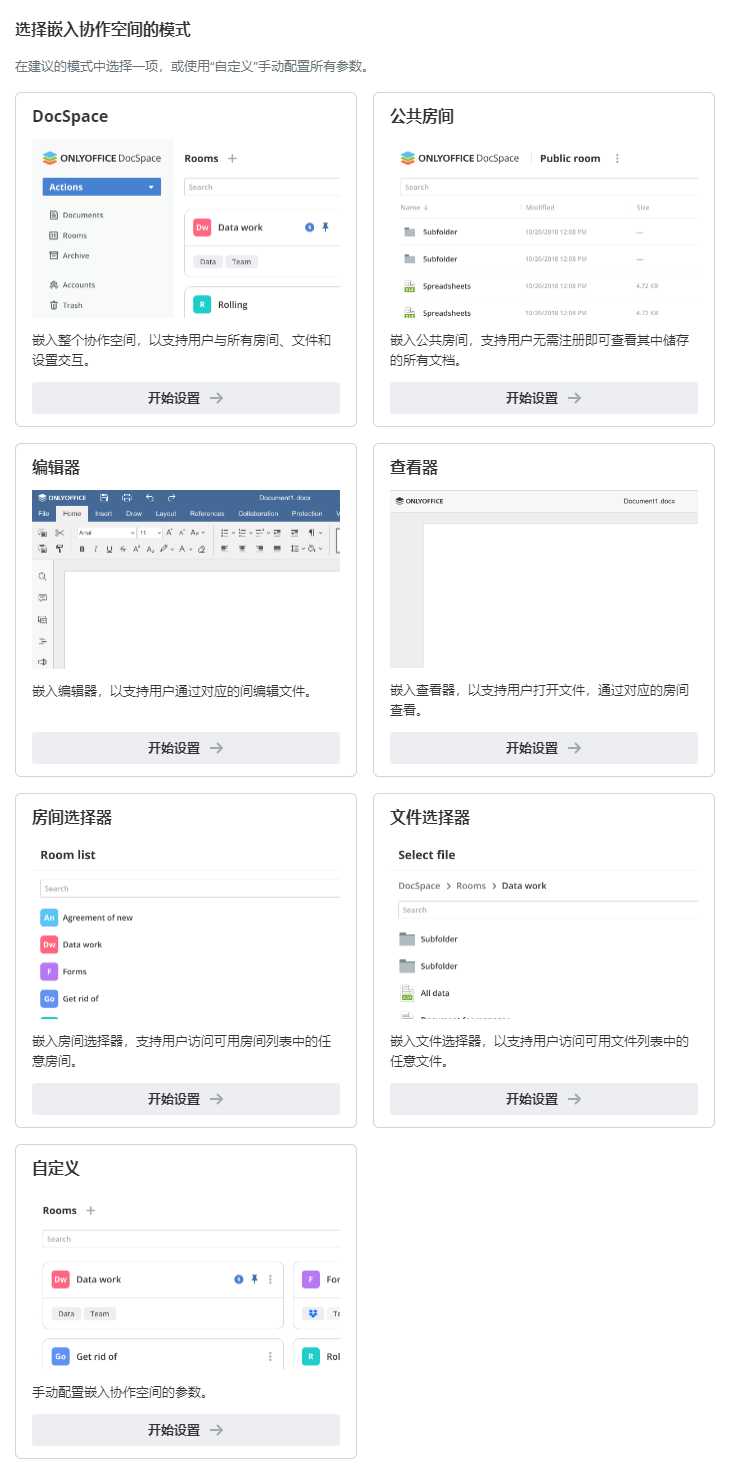Start setup for the 编辑器 mode
Screen dimensions: 734x1471
click(x=186, y=748)
